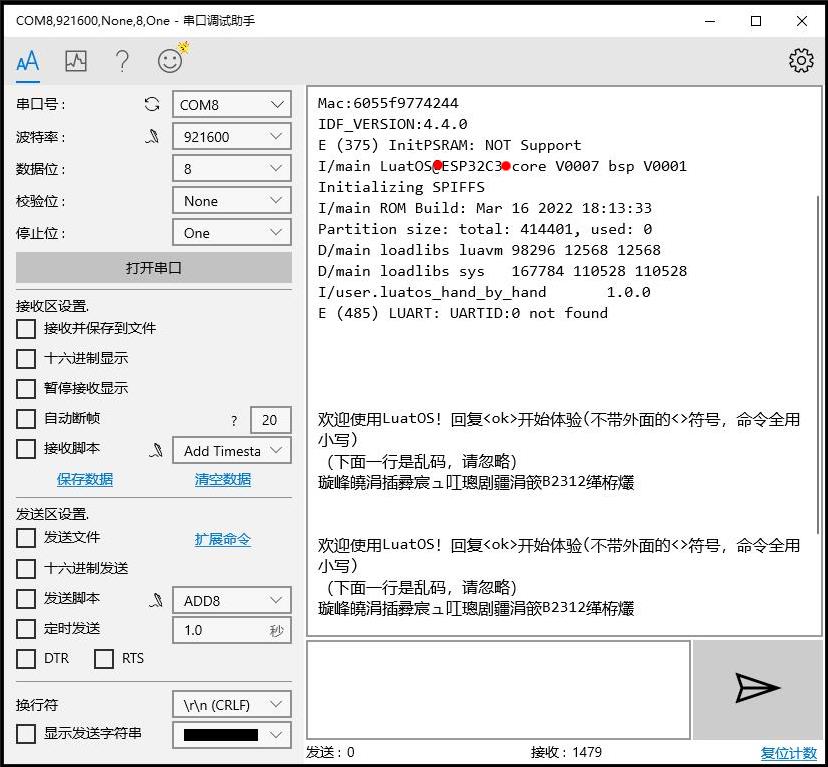Expand the COM8 port dropdown

click(232, 105)
